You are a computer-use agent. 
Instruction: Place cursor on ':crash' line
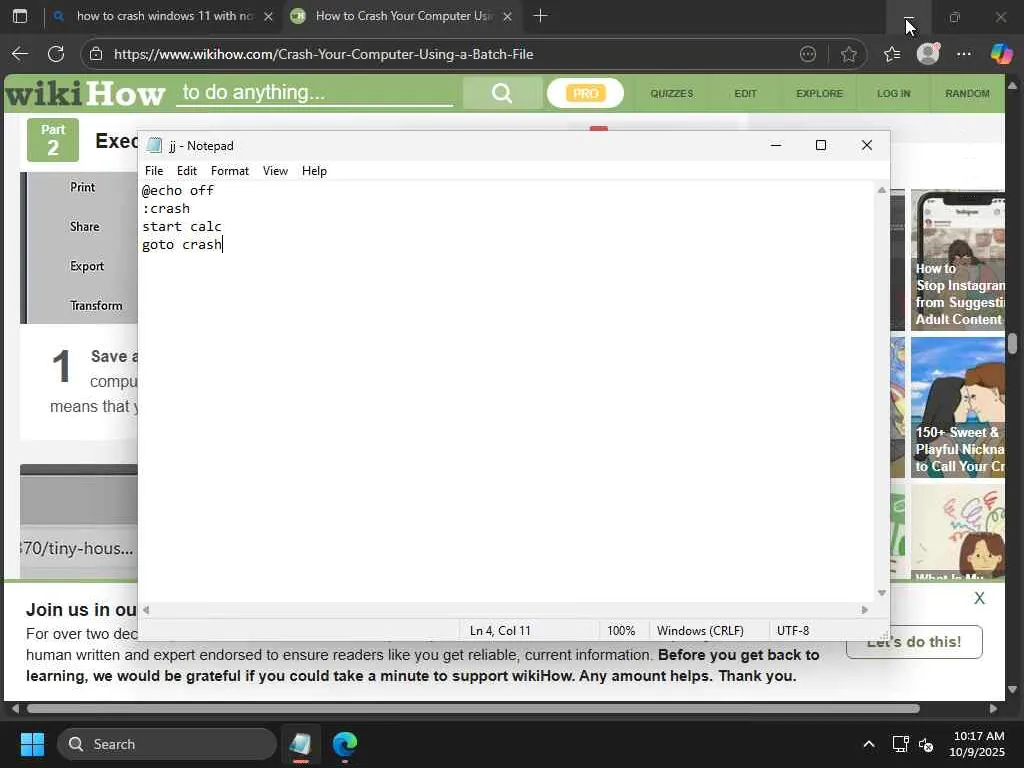click(x=166, y=208)
